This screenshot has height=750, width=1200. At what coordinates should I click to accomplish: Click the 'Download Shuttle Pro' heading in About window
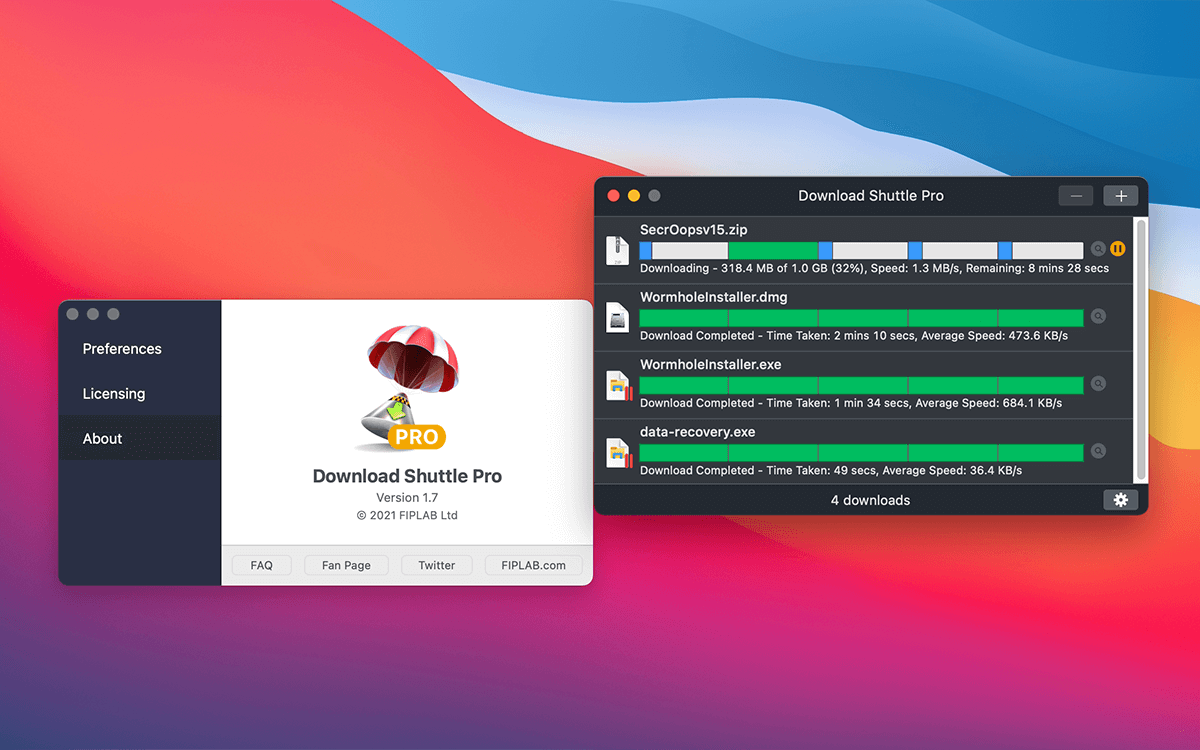pyautogui.click(x=407, y=476)
